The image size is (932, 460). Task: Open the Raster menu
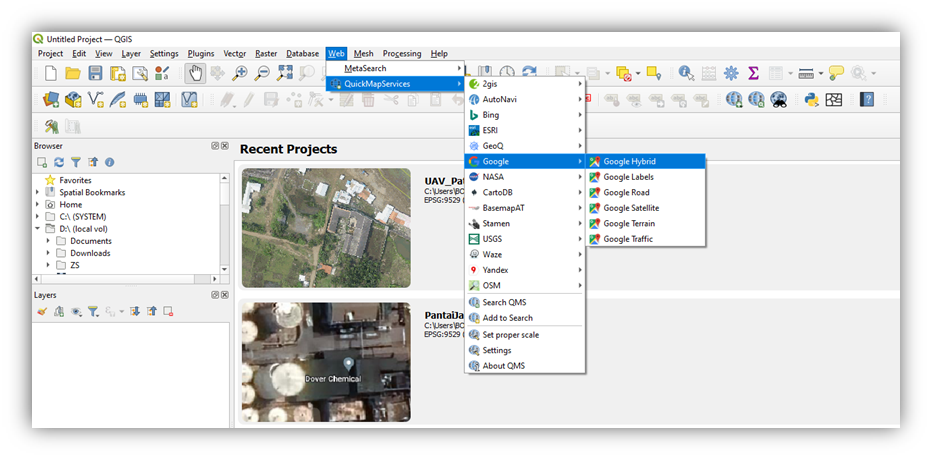266,53
